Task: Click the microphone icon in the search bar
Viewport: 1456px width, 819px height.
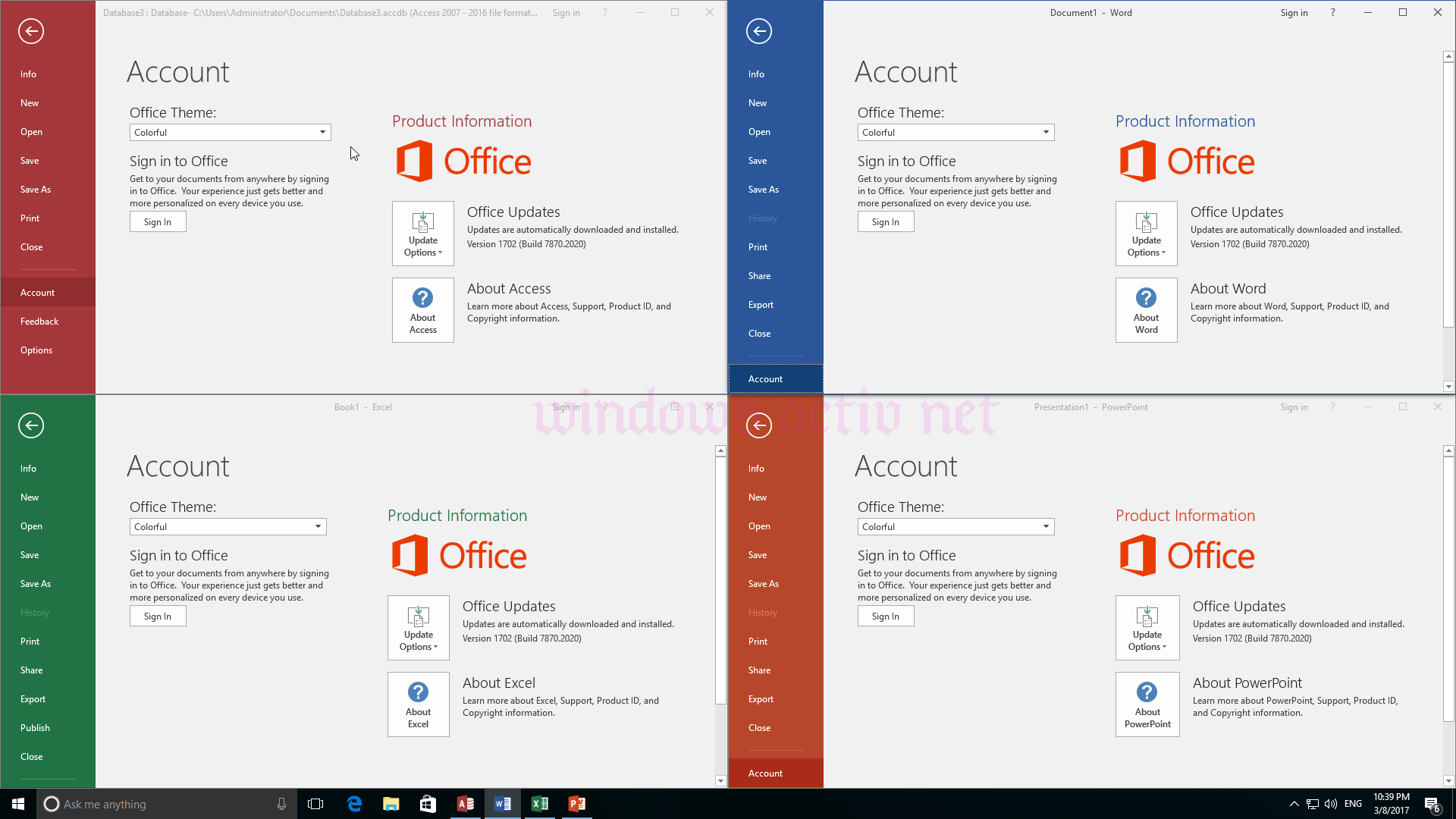Action: point(281,803)
